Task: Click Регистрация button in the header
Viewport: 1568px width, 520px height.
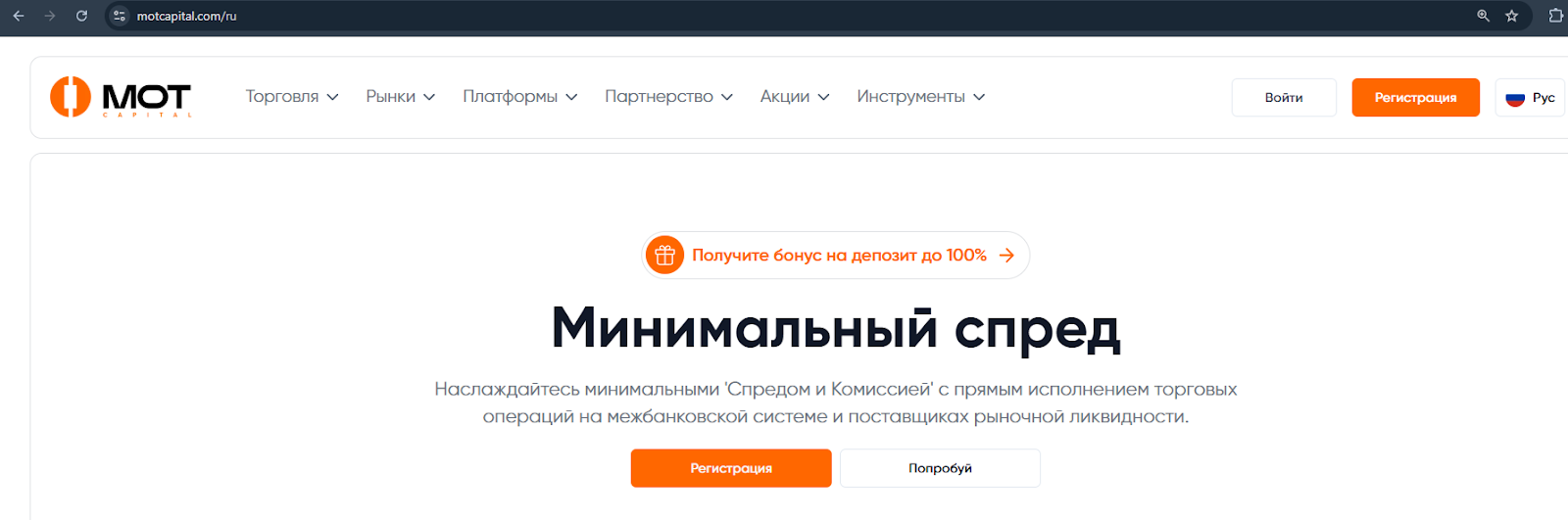Action: tap(1415, 97)
